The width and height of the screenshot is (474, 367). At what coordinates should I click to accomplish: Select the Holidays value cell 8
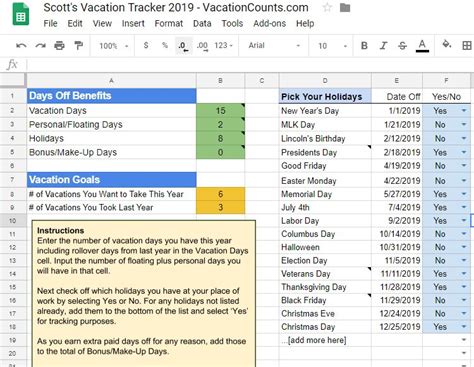coord(220,138)
